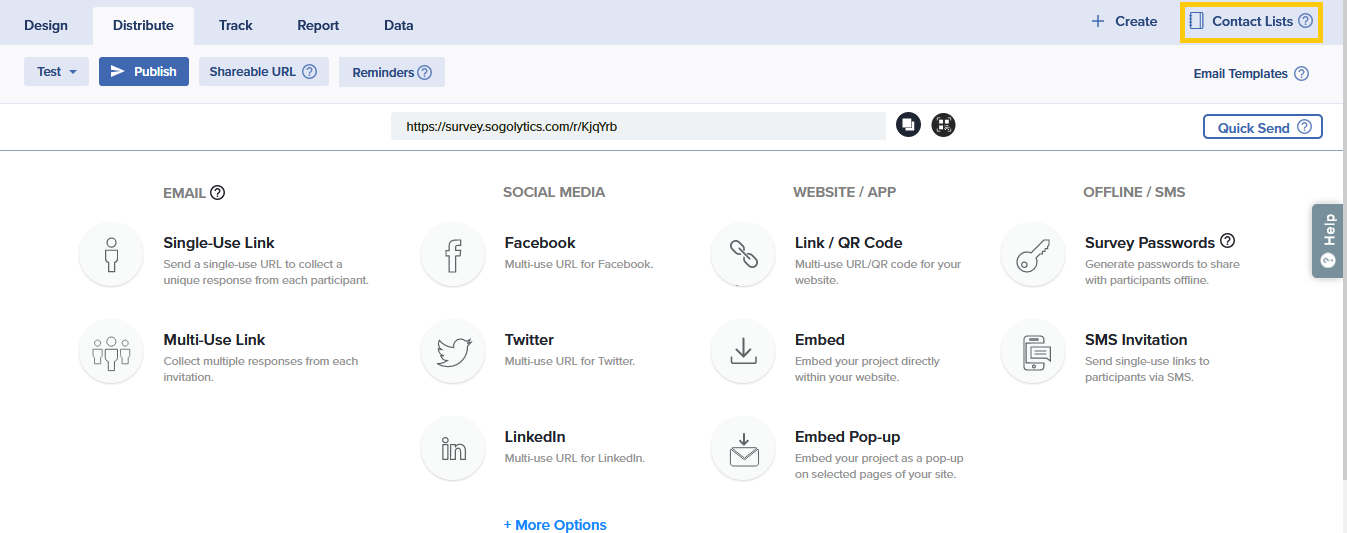
Task: Open the QR code icon
Action: click(x=944, y=125)
